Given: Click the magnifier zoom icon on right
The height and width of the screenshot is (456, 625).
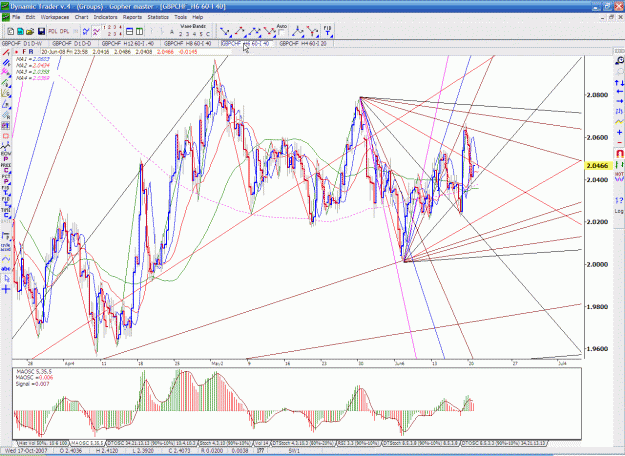Looking at the screenshot, I should (x=619, y=61).
